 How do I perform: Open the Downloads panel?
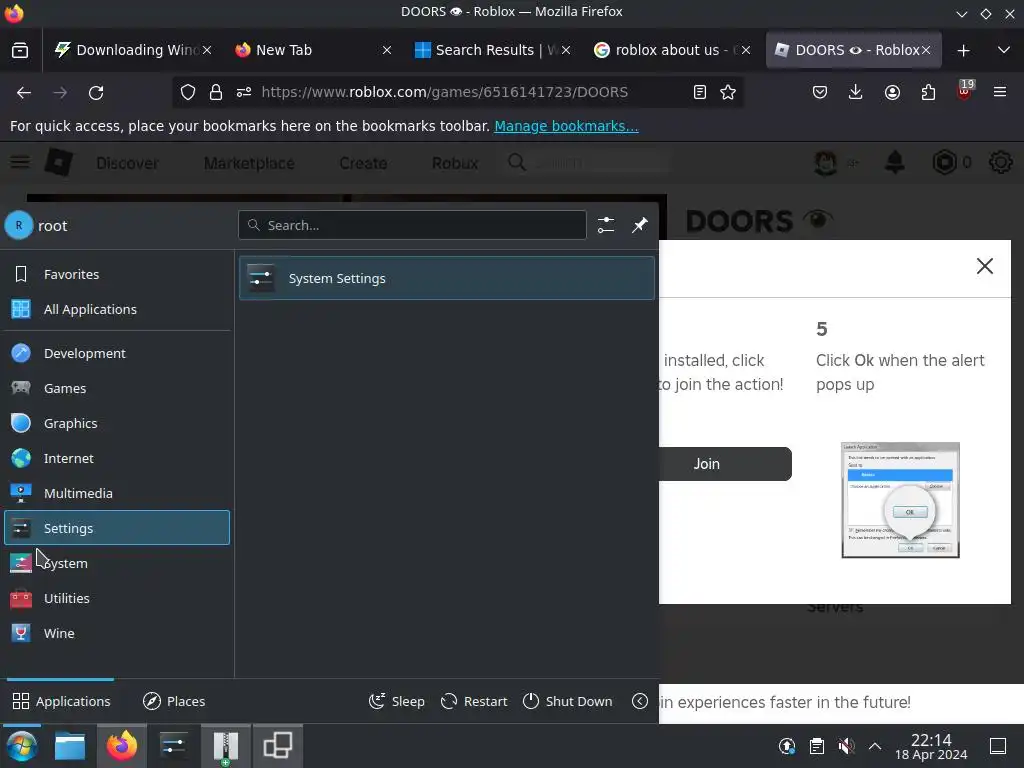click(856, 93)
